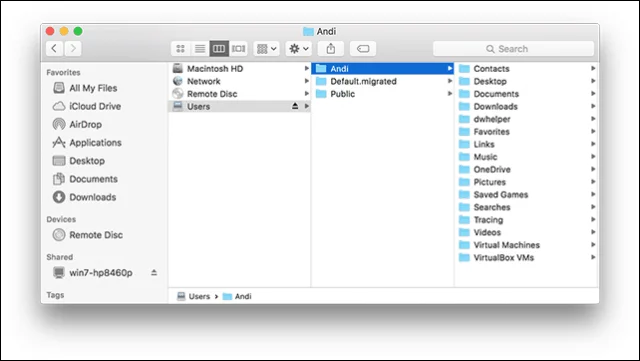This screenshot has width=640, height=361.
Task: Expand arrow beside Contacts
Action: (x=593, y=68)
